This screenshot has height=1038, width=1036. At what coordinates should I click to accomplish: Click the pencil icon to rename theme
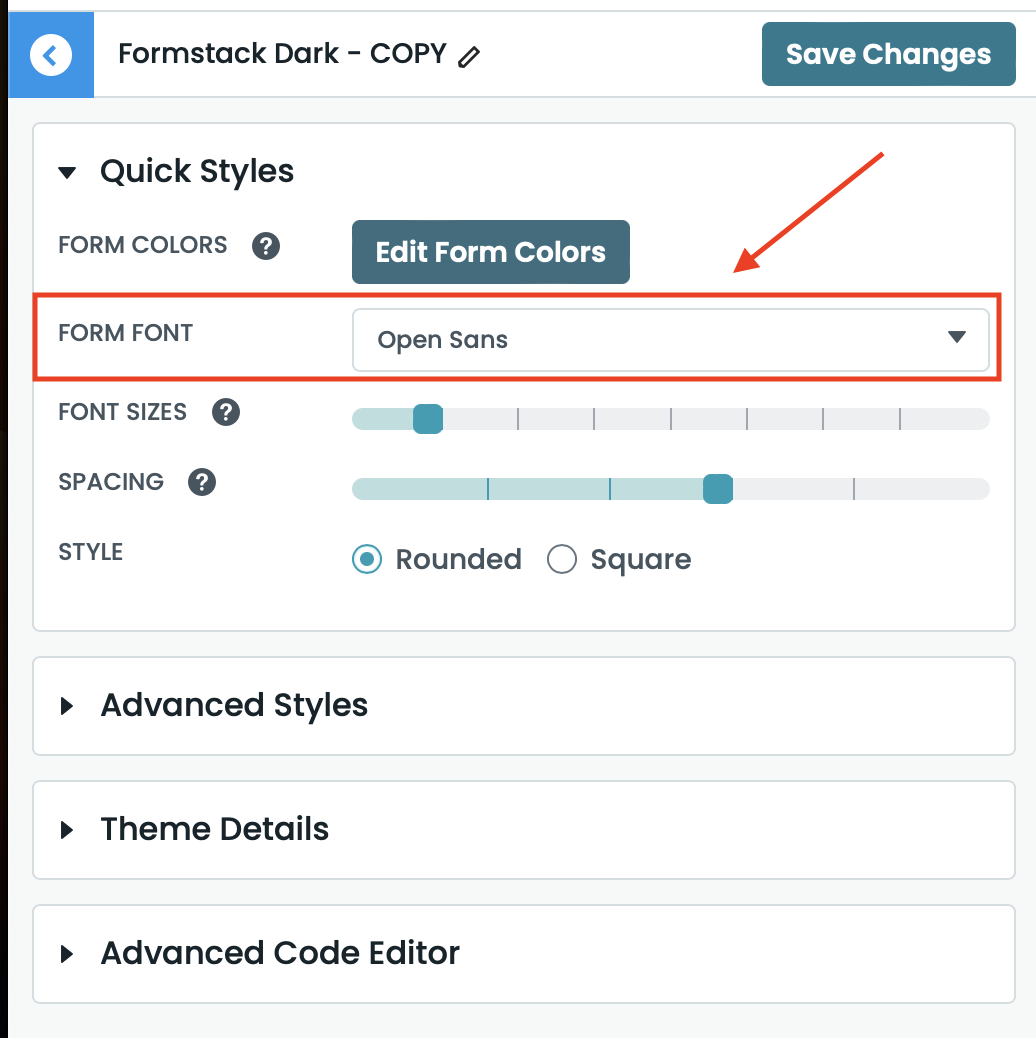click(x=468, y=58)
